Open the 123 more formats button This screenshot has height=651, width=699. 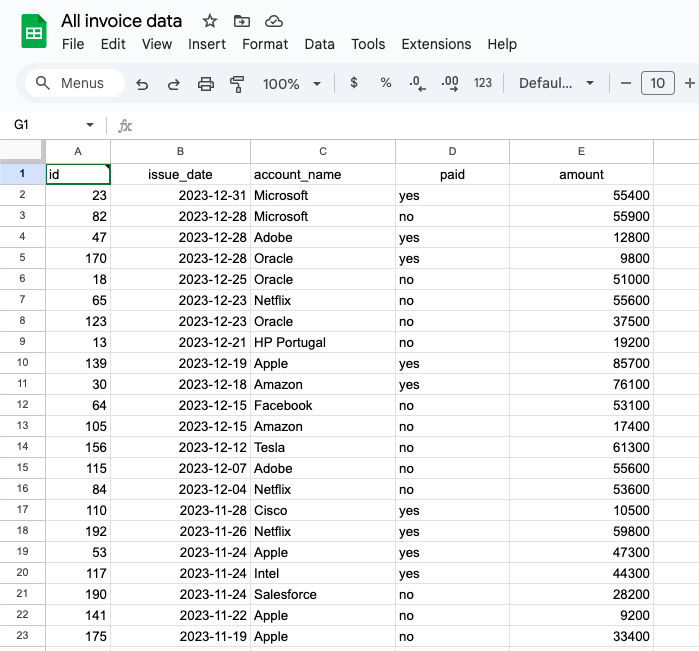click(x=483, y=83)
